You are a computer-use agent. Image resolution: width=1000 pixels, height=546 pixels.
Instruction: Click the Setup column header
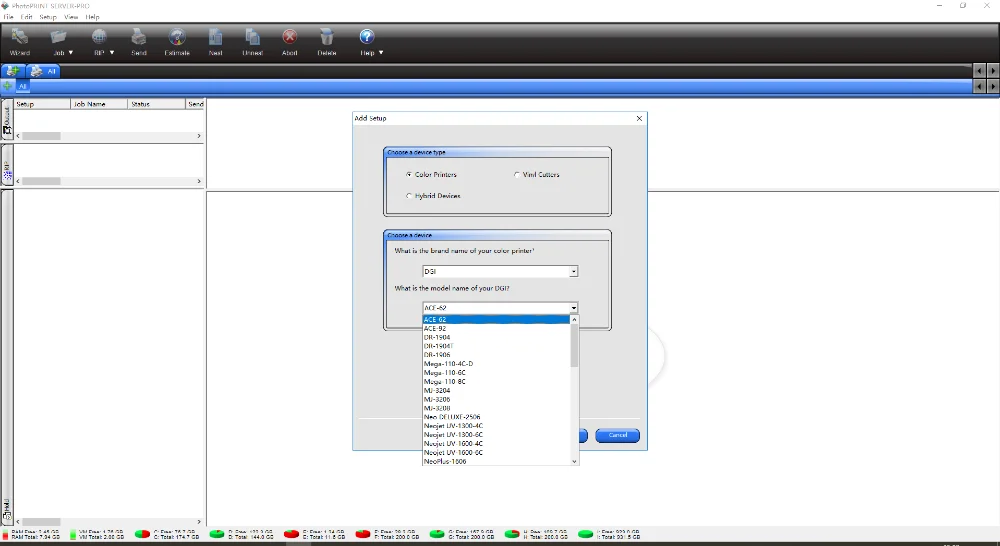click(42, 104)
